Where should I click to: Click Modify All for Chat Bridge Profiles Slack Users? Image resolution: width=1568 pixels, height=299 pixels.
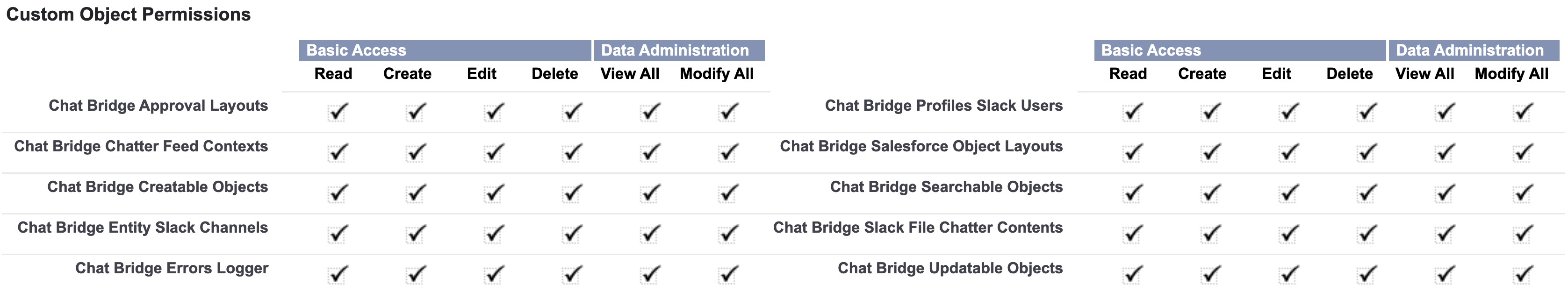pos(1522,113)
